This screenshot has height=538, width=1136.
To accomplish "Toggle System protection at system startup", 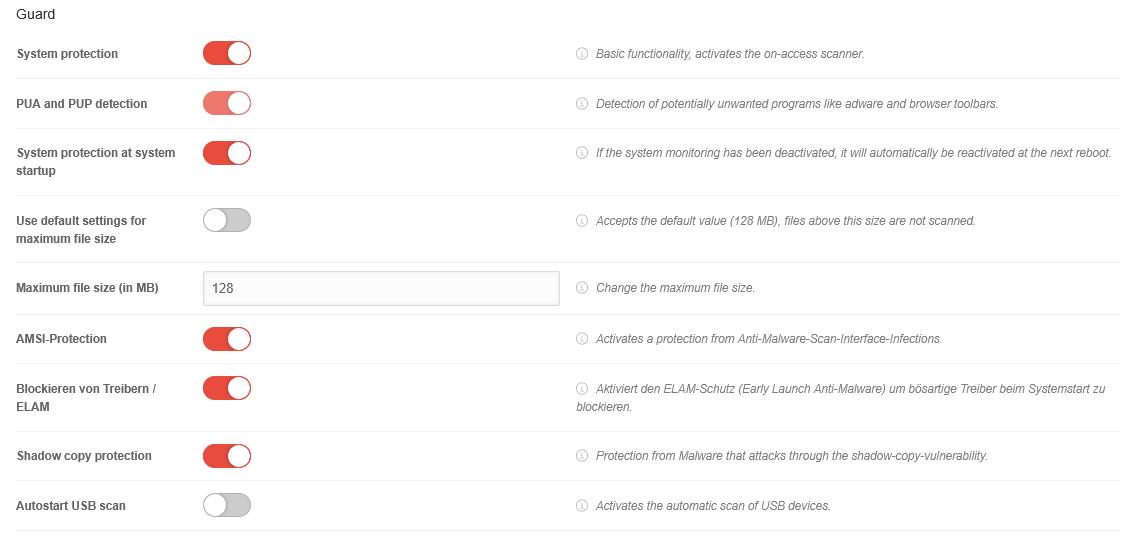I will coord(227,153).
